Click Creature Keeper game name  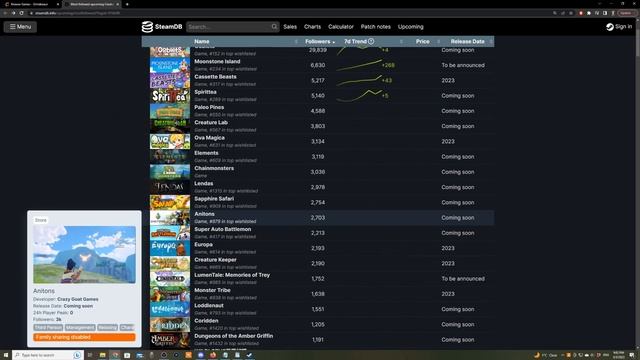pos(215,260)
